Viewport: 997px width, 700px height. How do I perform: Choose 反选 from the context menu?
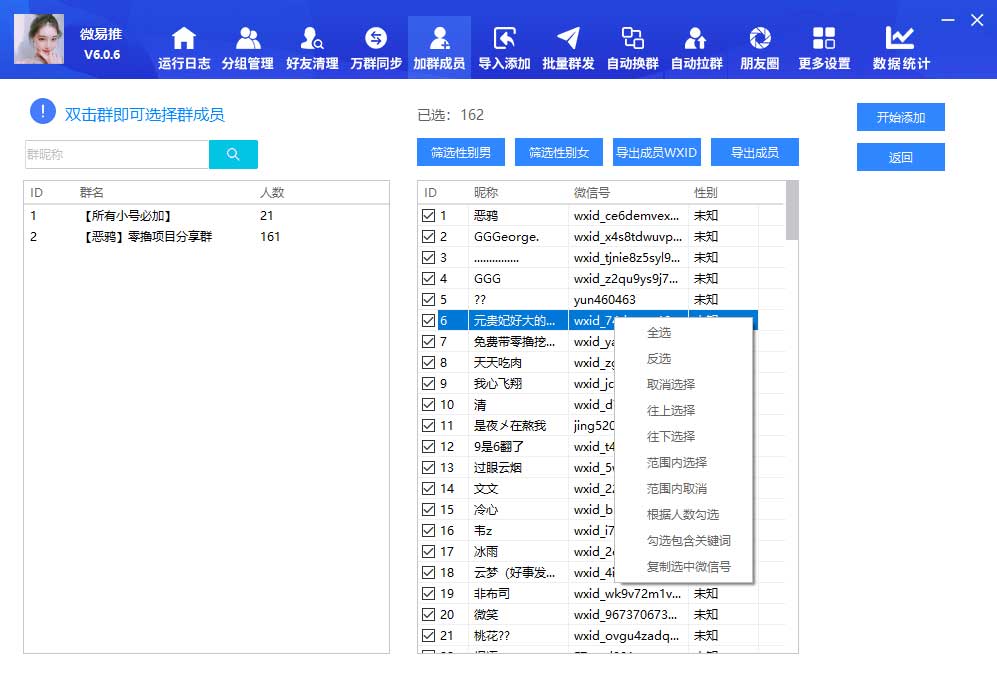tap(659, 359)
